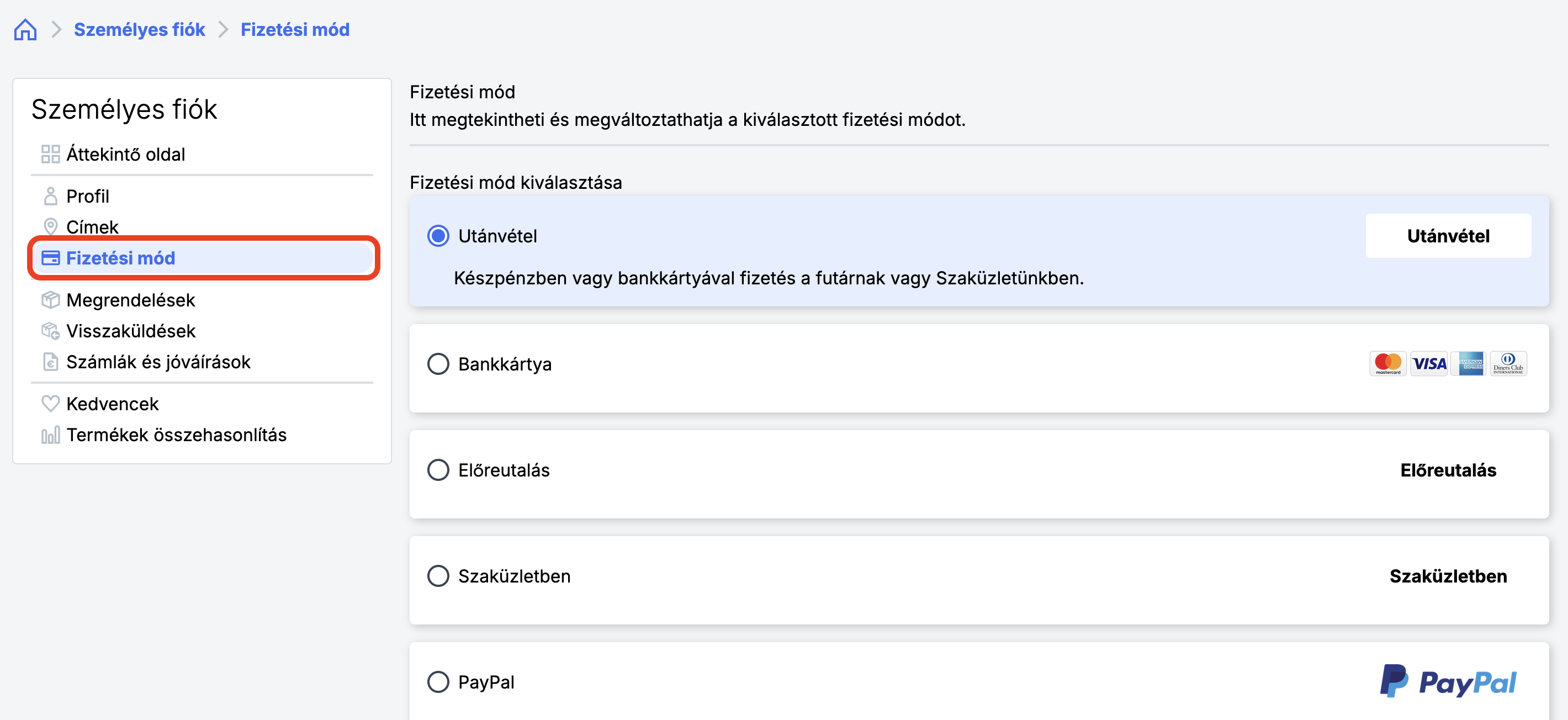The image size is (1568, 720).
Task: Open the Címek menu item
Action: pos(92,227)
